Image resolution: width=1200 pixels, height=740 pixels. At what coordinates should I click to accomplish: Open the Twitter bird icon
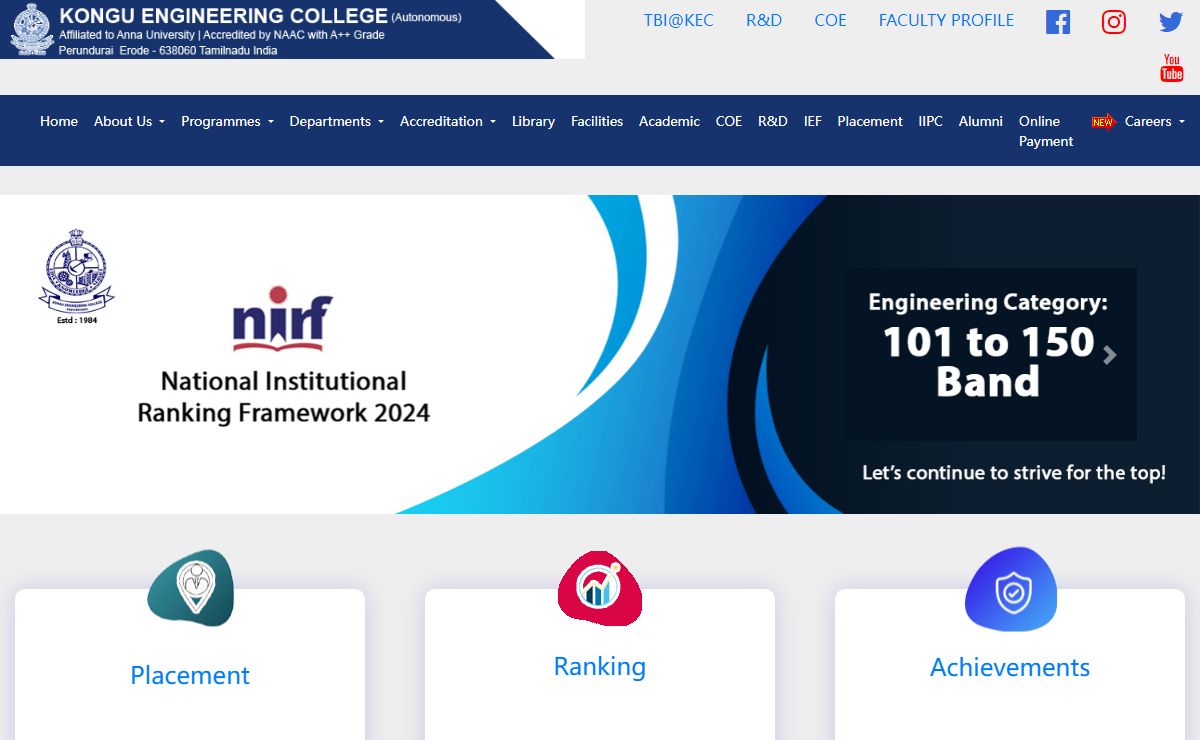[x=1171, y=22]
